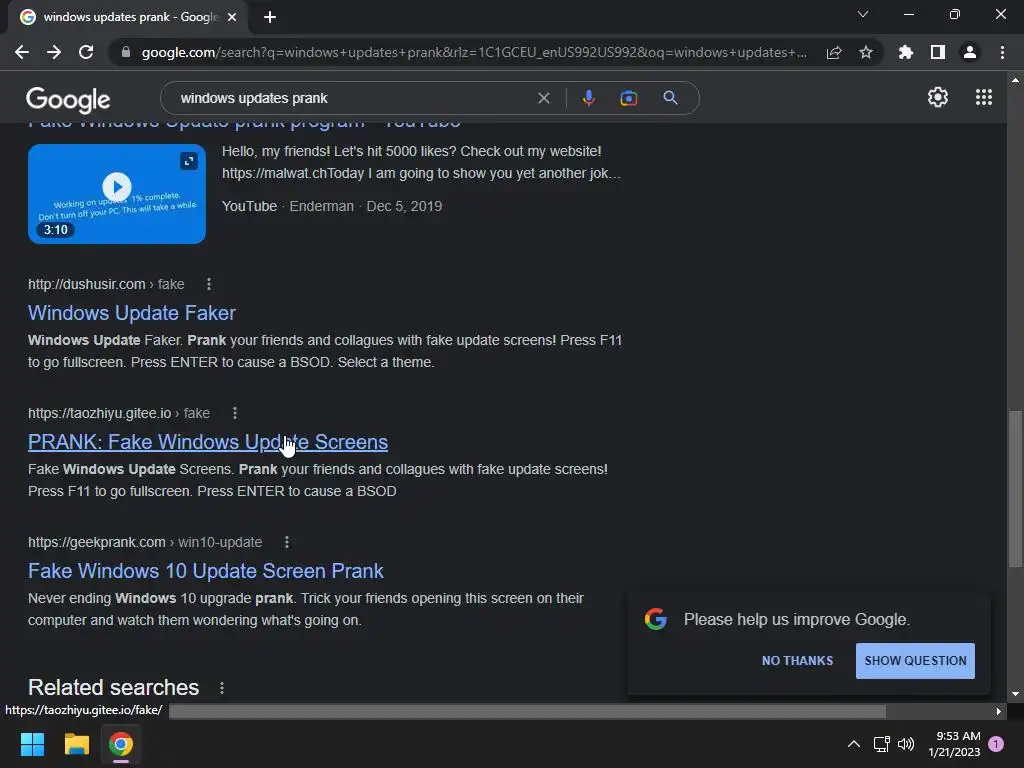Open notification center badge
Viewport: 1024px width, 768px height.
click(x=996, y=744)
